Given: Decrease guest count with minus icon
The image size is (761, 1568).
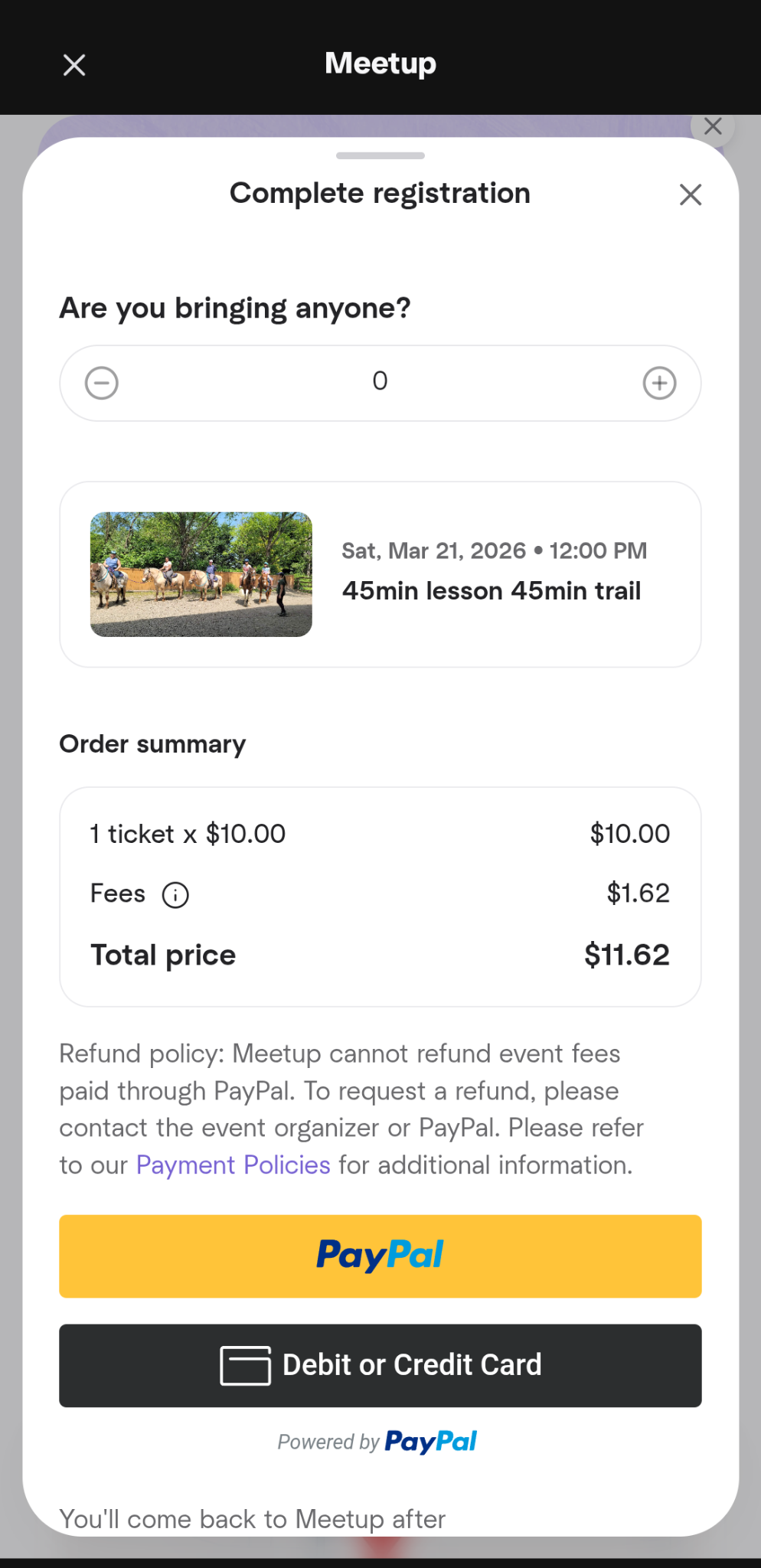Looking at the screenshot, I should pyautogui.click(x=102, y=383).
